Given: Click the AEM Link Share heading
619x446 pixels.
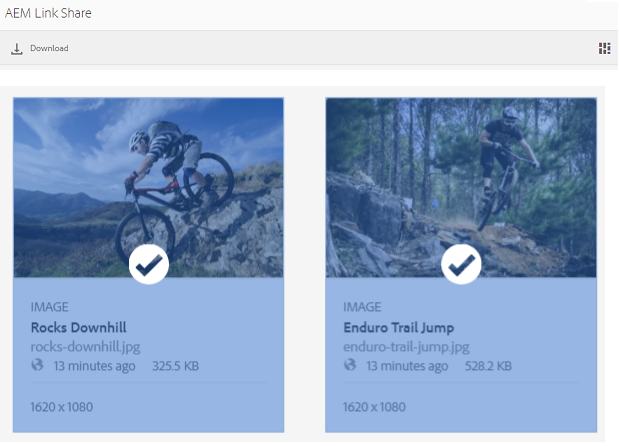Looking at the screenshot, I should [48, 13].
